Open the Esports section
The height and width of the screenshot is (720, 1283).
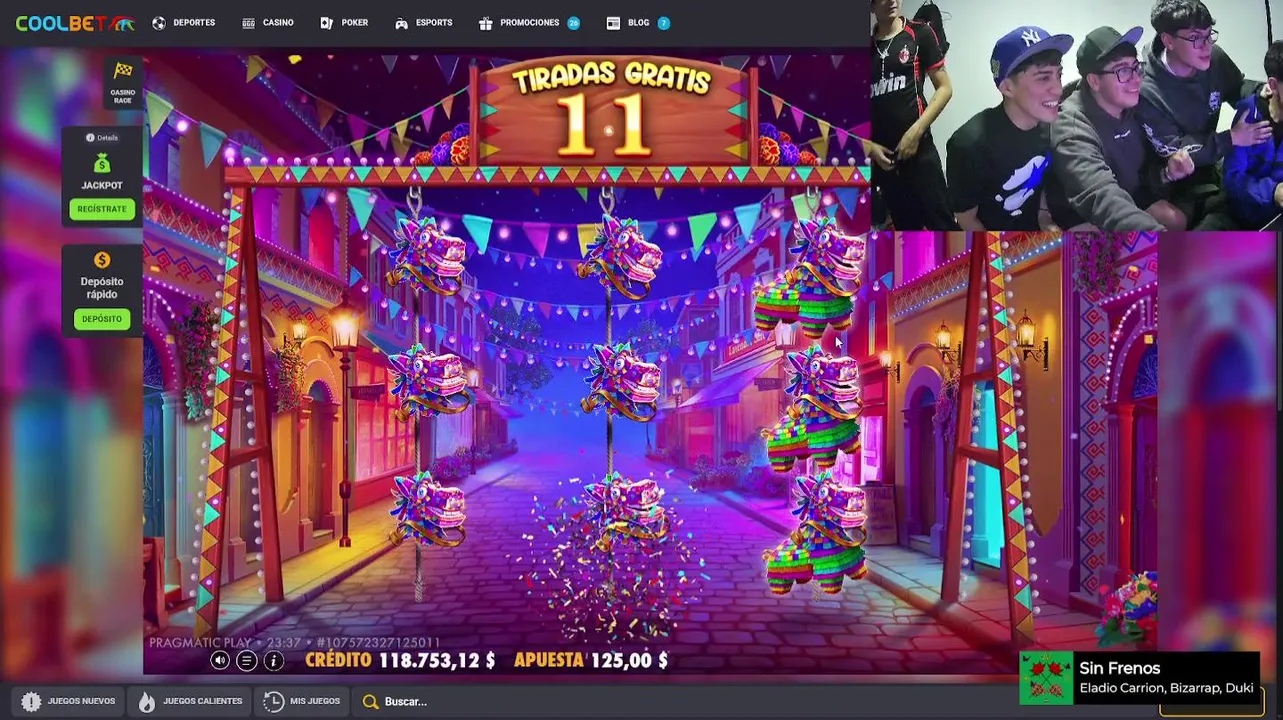tap(423, 23)
